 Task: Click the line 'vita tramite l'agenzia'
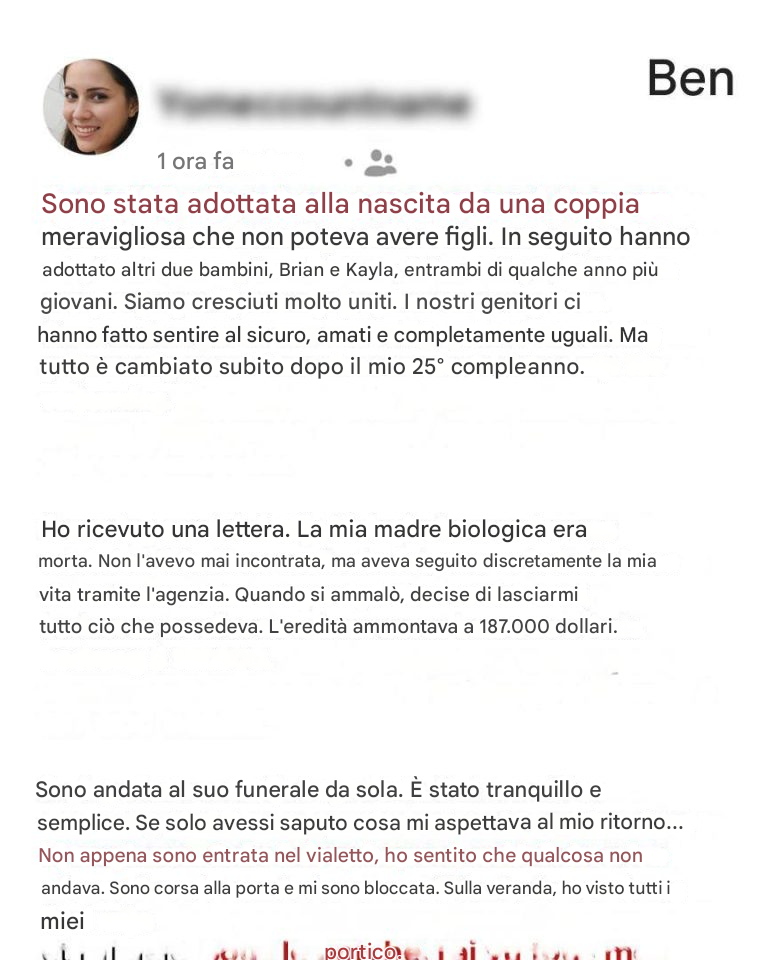coord(309,594)
